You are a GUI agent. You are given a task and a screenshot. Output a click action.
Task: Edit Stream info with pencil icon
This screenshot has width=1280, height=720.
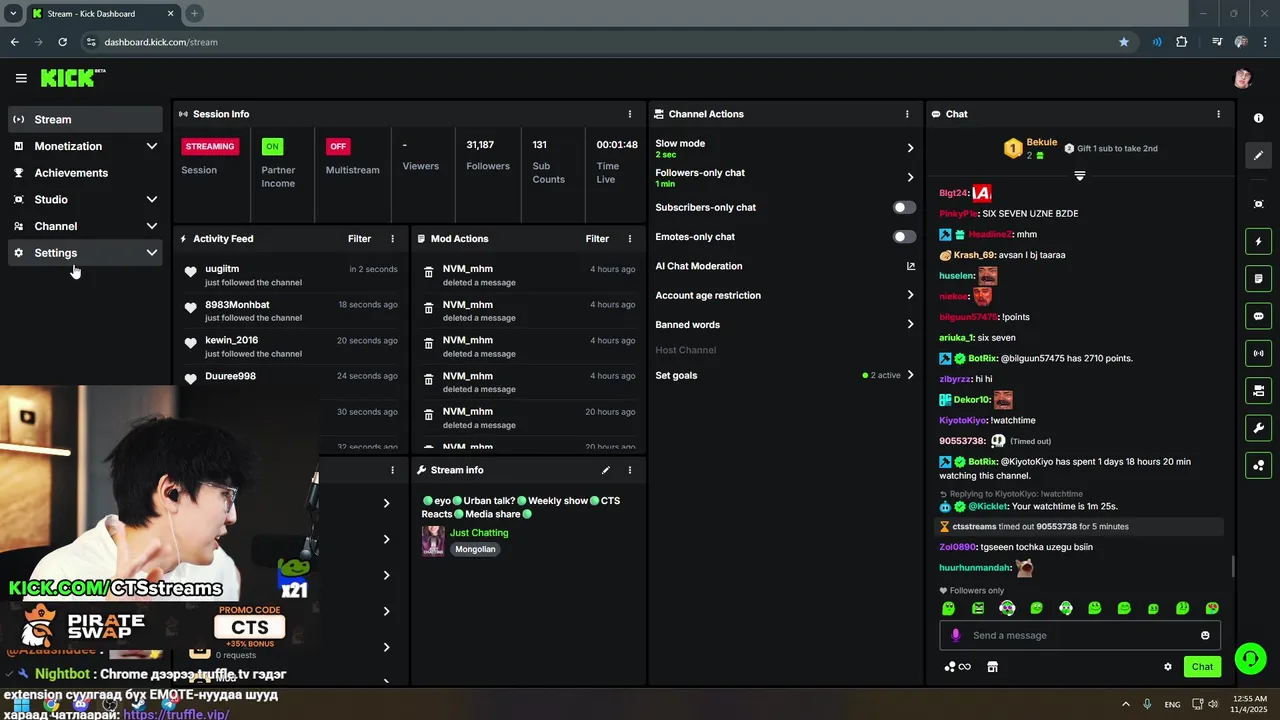coord(605,470)
